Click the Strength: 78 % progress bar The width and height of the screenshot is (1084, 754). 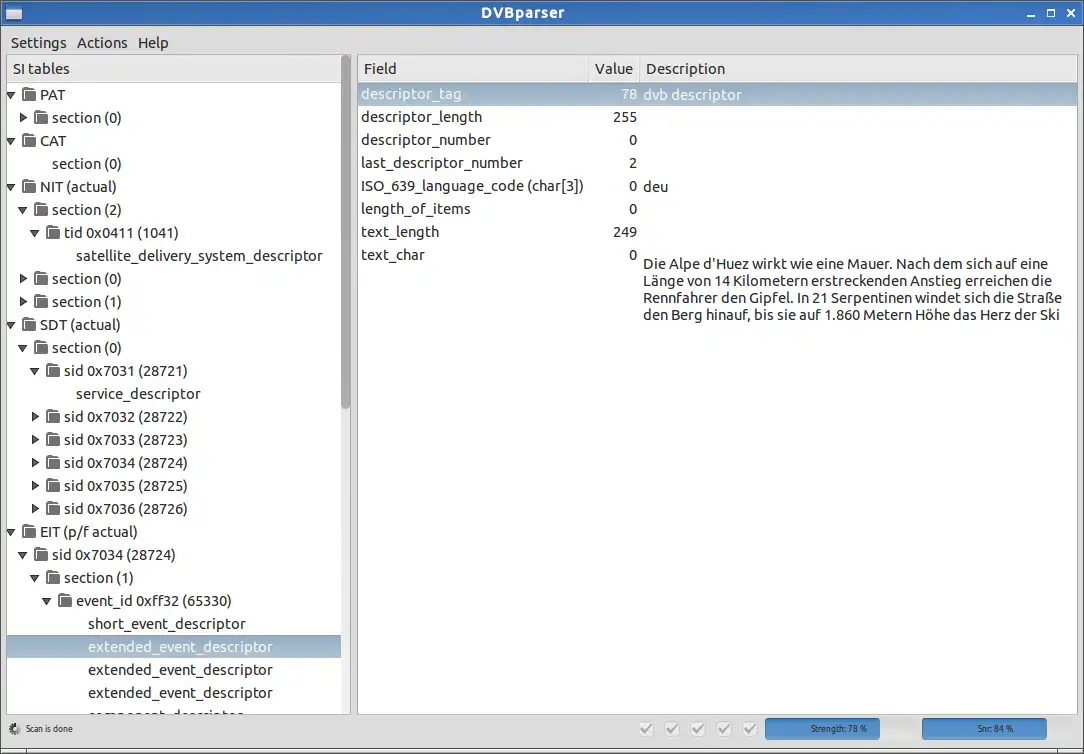tap(822, 728)
